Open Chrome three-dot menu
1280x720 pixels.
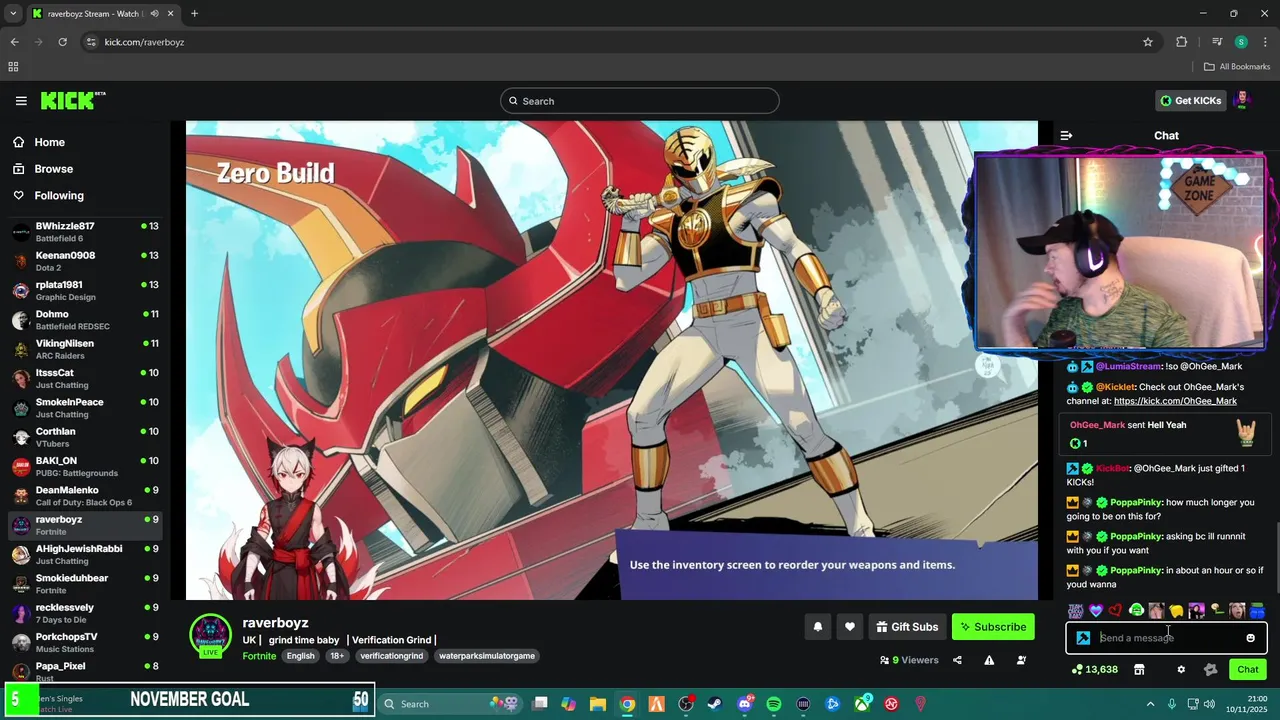[1264, 42]
